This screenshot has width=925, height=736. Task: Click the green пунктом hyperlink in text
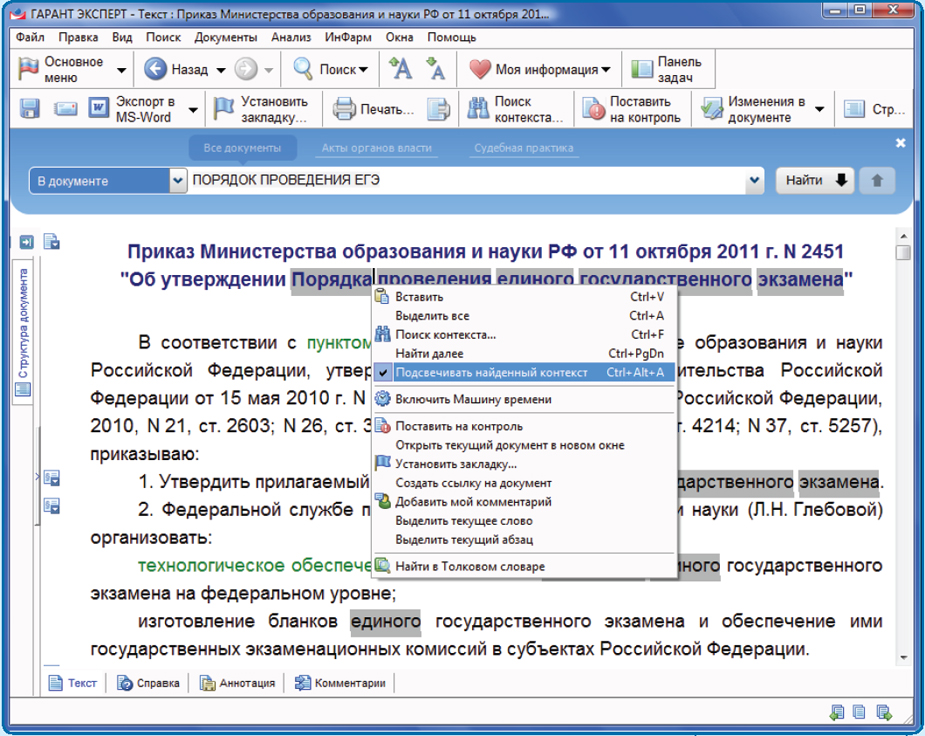(x=338, y=343)
